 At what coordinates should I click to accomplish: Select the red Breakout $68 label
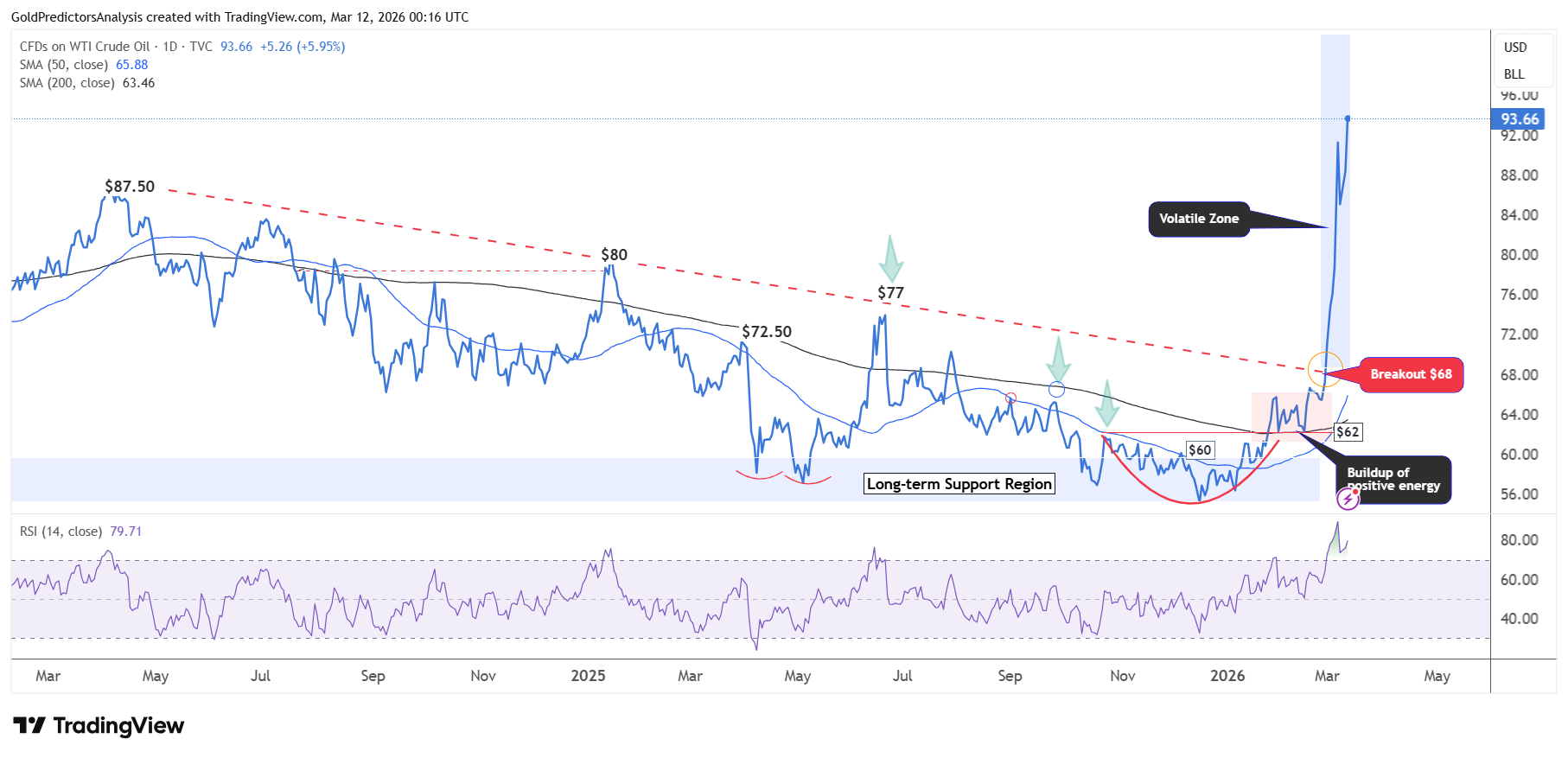click(x=1411, y=374)
